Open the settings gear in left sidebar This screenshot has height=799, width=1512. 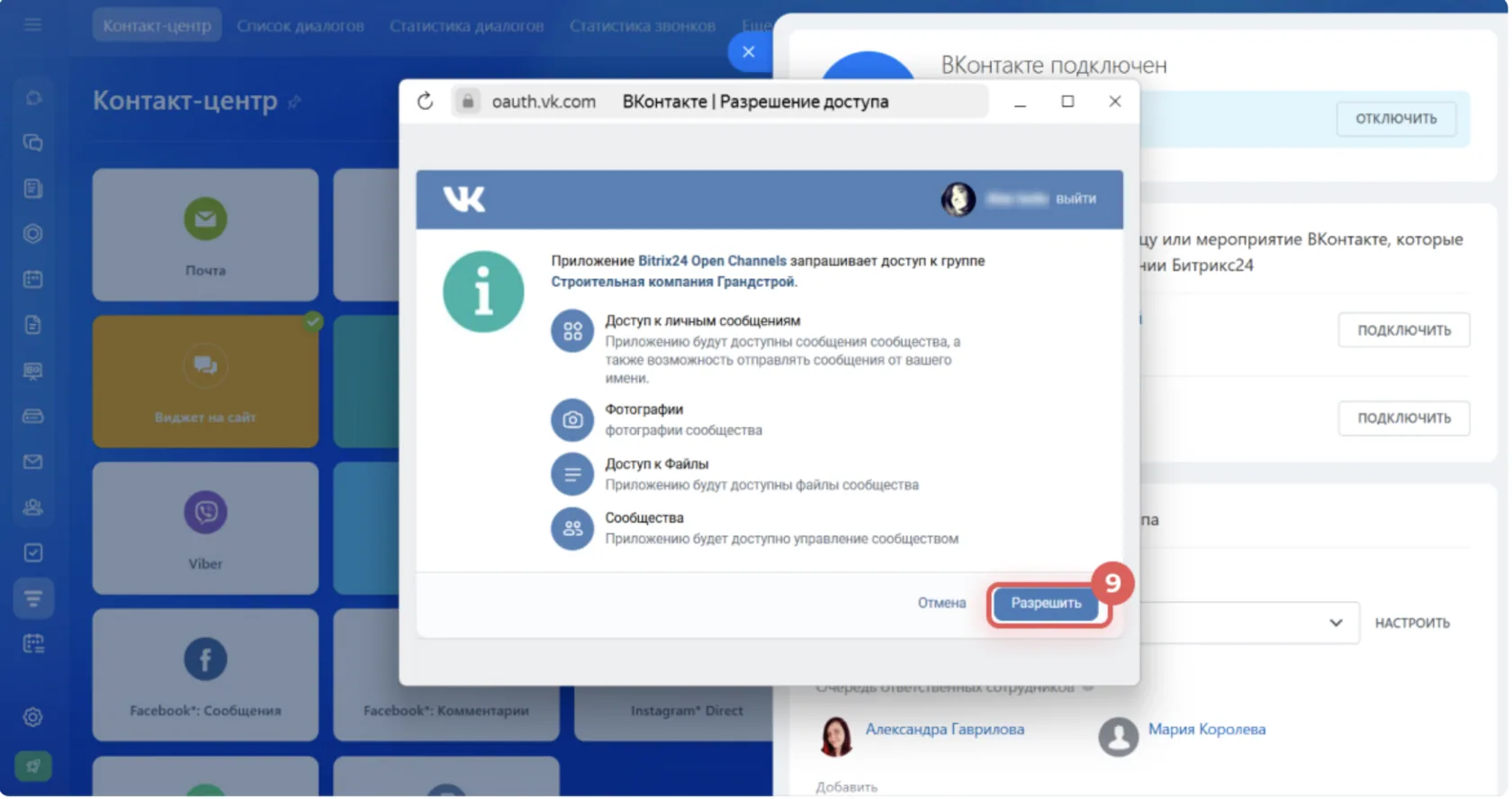33,717
